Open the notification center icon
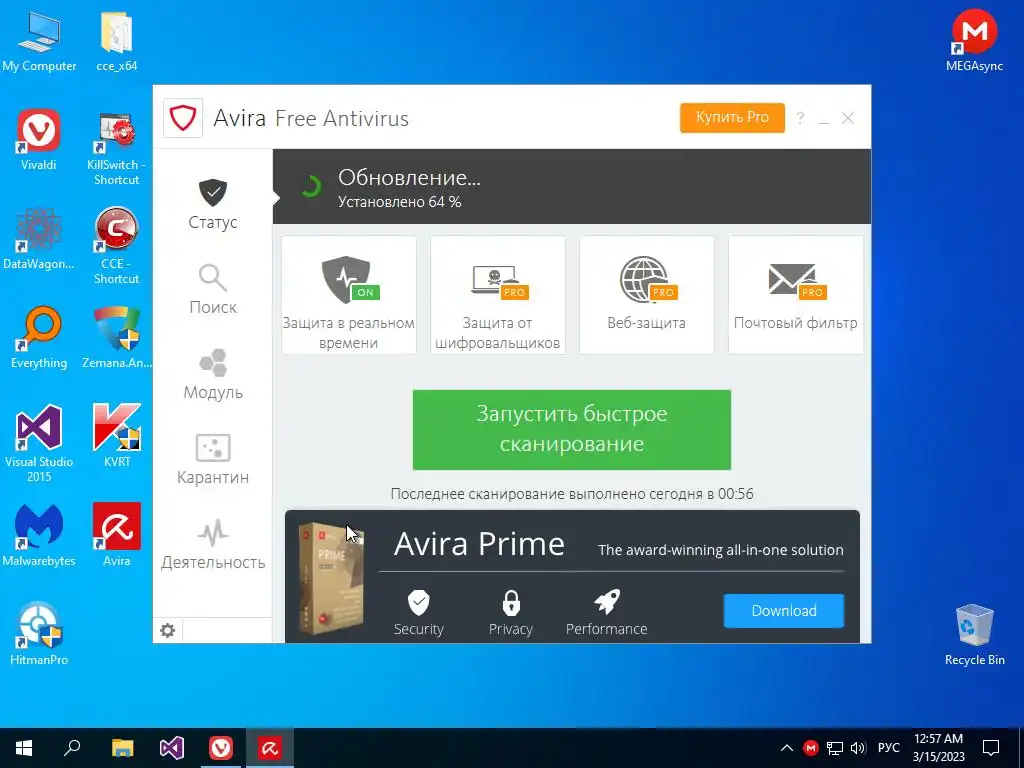The width and height of the screenshot is (1024, 768). pos(991,748)
